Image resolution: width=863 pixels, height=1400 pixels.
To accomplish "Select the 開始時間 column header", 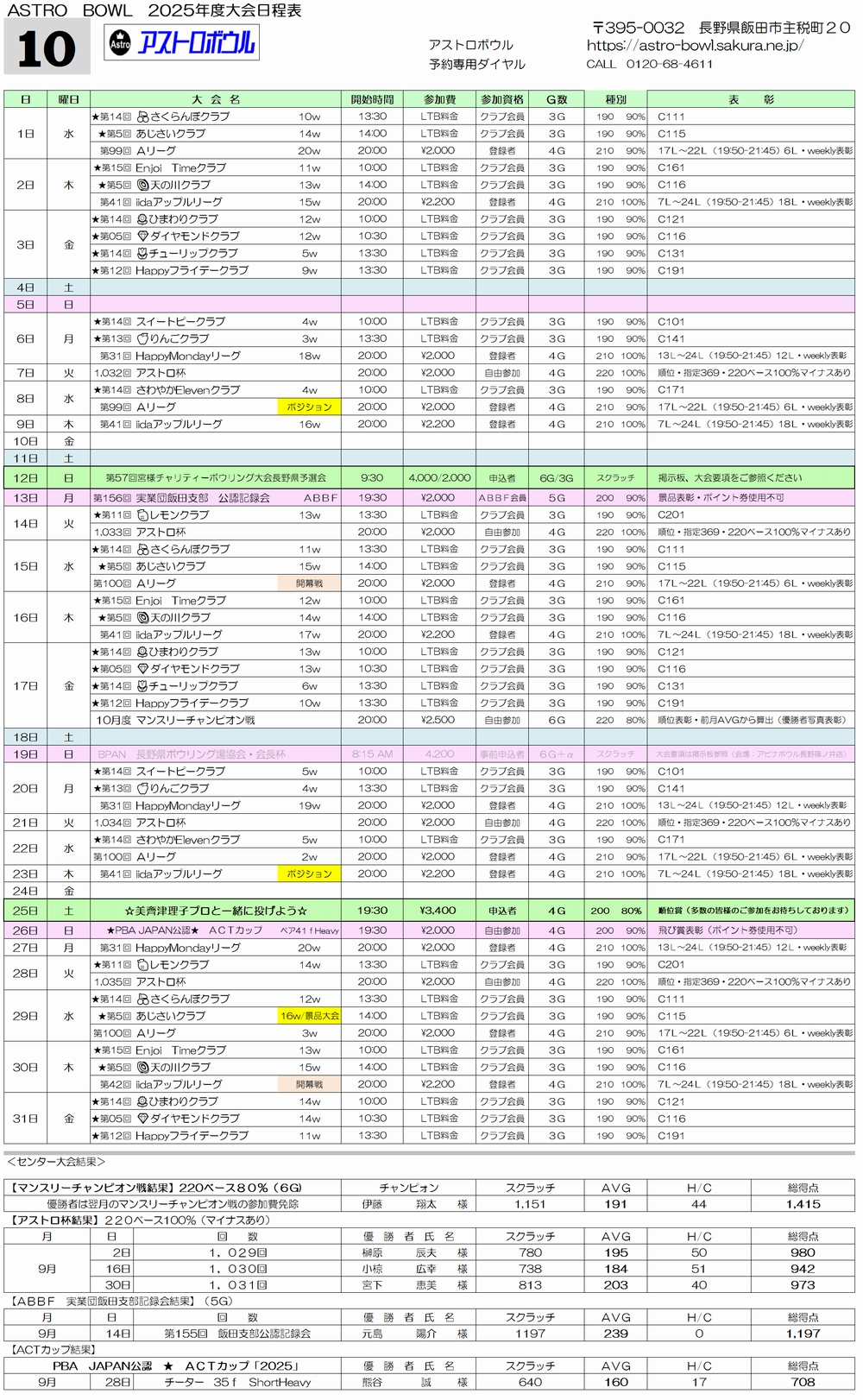I will click(372, 99).
